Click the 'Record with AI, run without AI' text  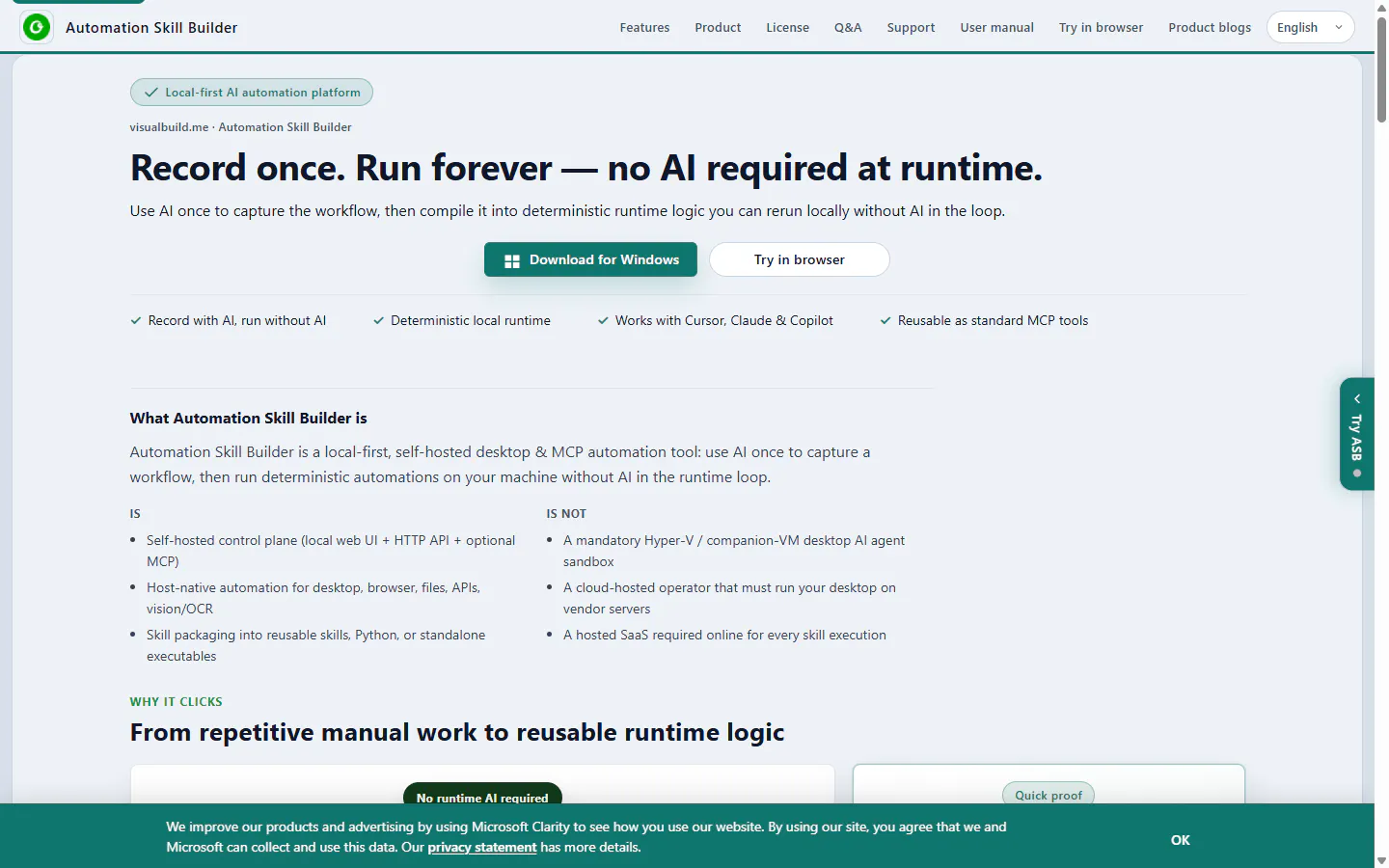[237, 320]
